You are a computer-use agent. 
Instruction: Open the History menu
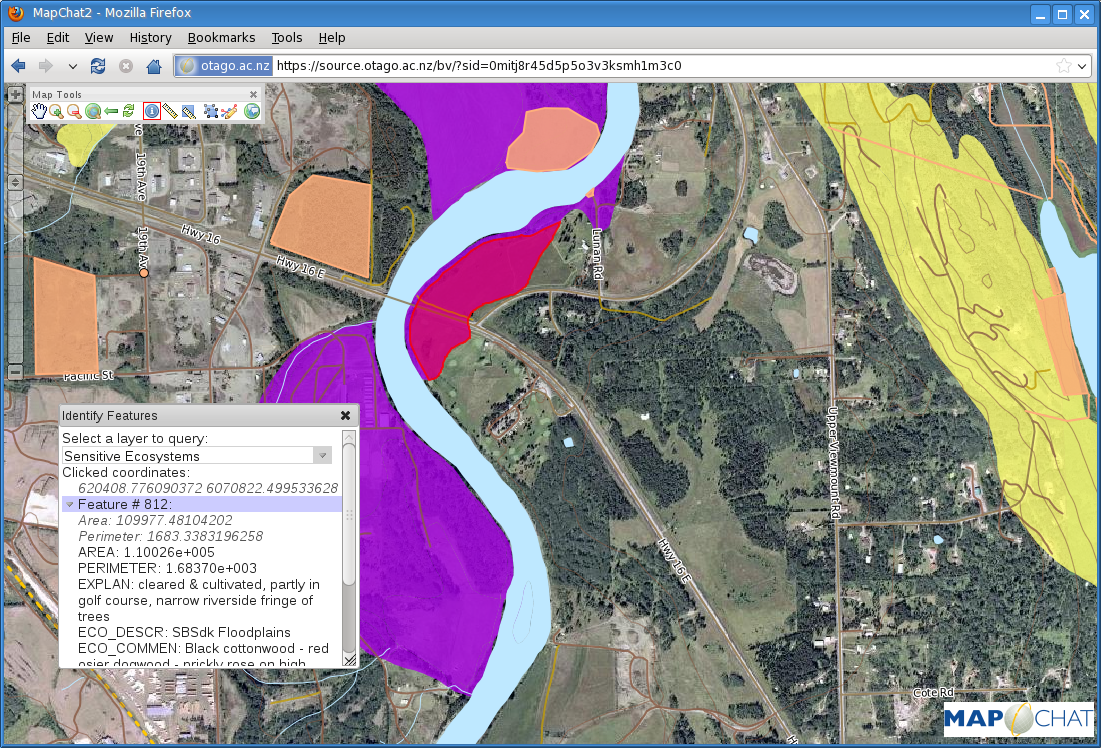point(150,37)
